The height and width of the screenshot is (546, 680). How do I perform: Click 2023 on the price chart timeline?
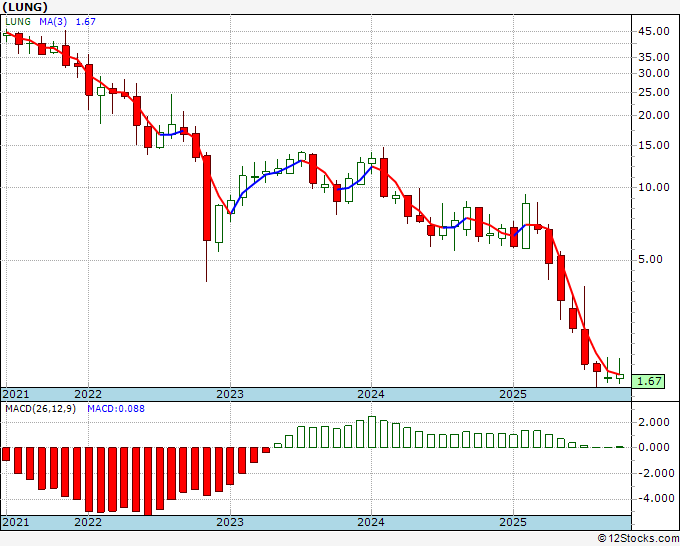coord(230,394)
